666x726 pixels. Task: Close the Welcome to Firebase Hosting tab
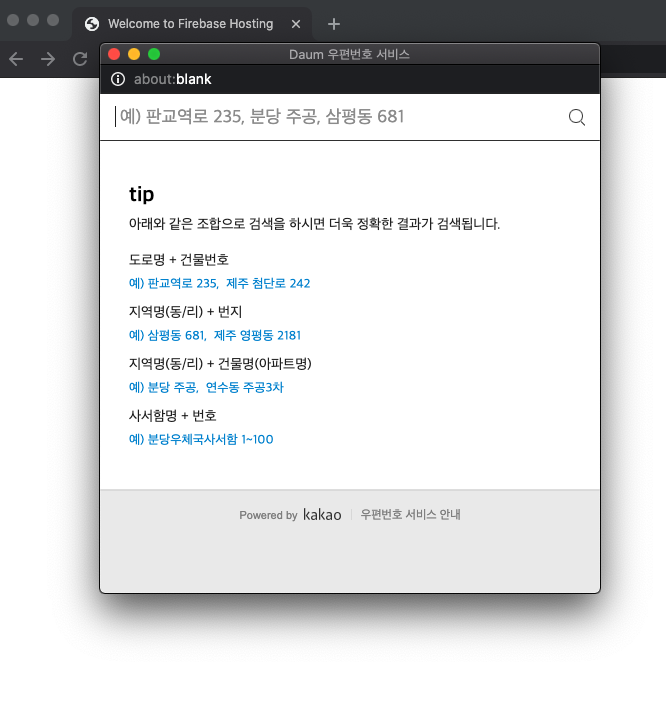295,24
